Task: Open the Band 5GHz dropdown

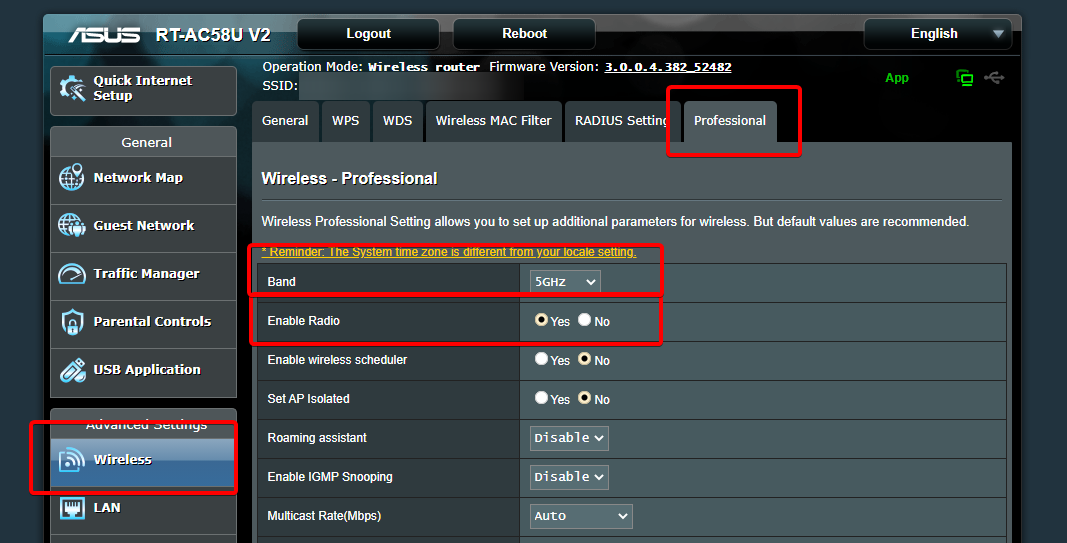Action: pos(565,282)
